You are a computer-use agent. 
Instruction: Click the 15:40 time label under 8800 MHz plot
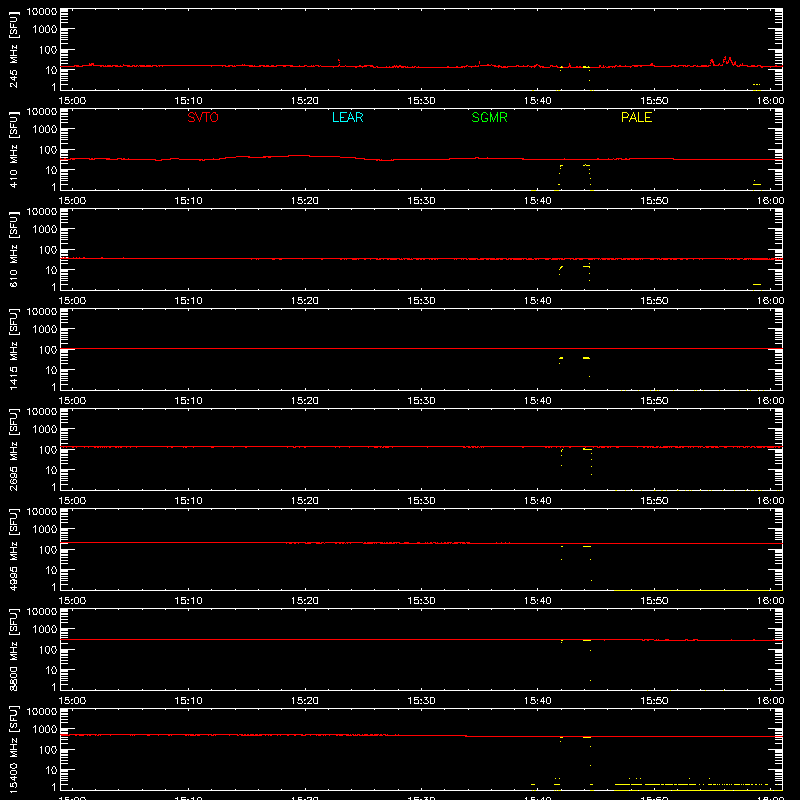click(x=538, y=701)
